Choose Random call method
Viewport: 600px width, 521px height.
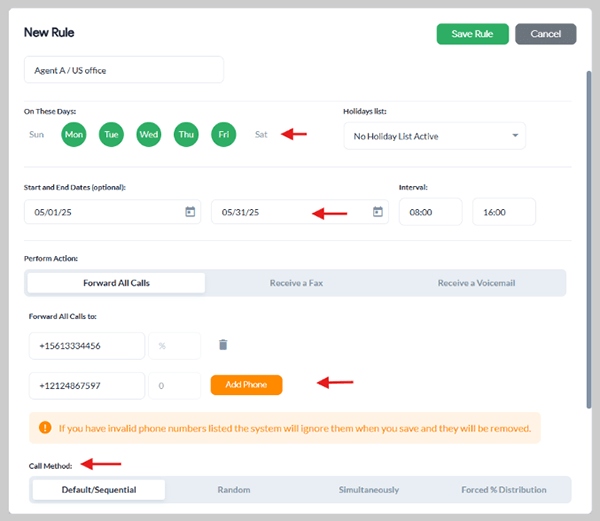[x=234, y=490]
